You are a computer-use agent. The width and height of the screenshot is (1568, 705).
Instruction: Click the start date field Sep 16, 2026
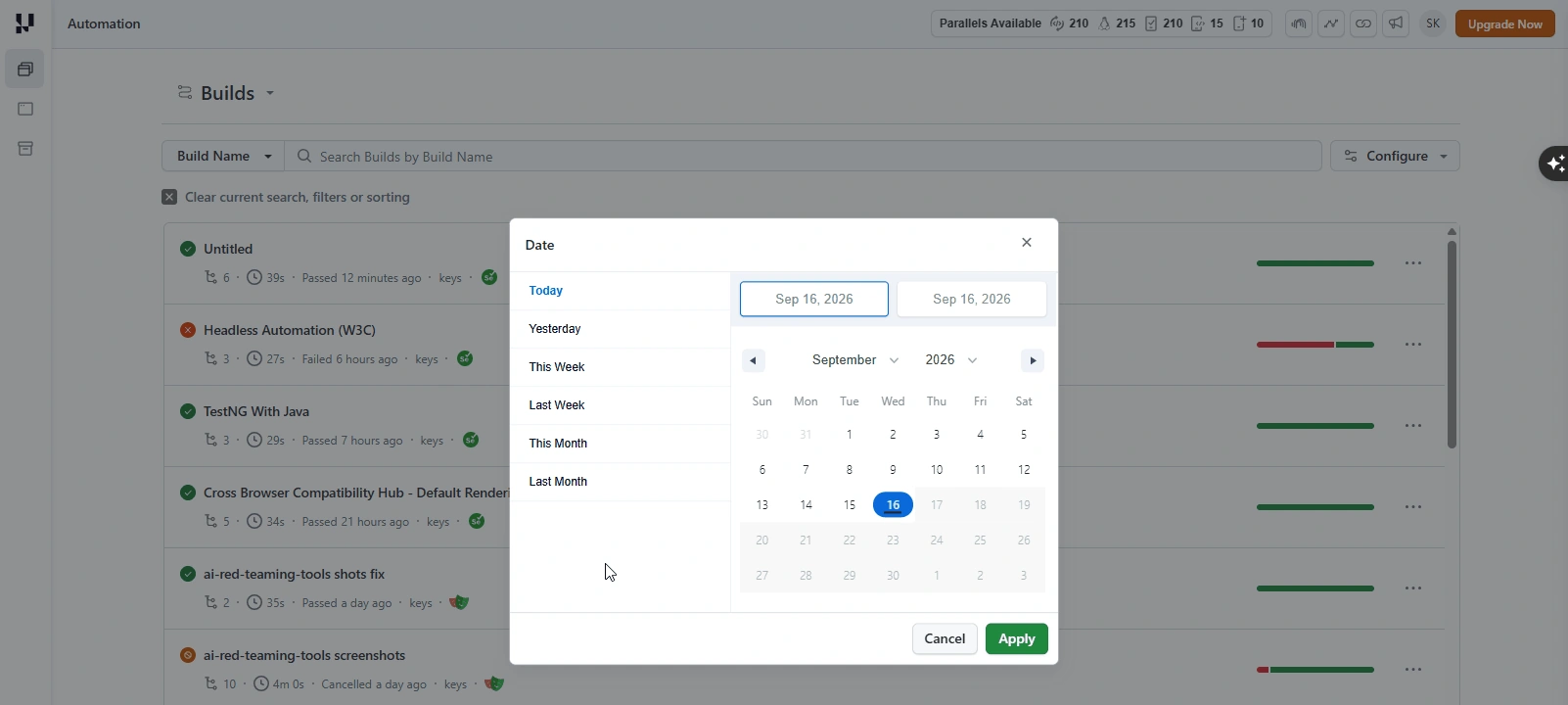point(814,299)
